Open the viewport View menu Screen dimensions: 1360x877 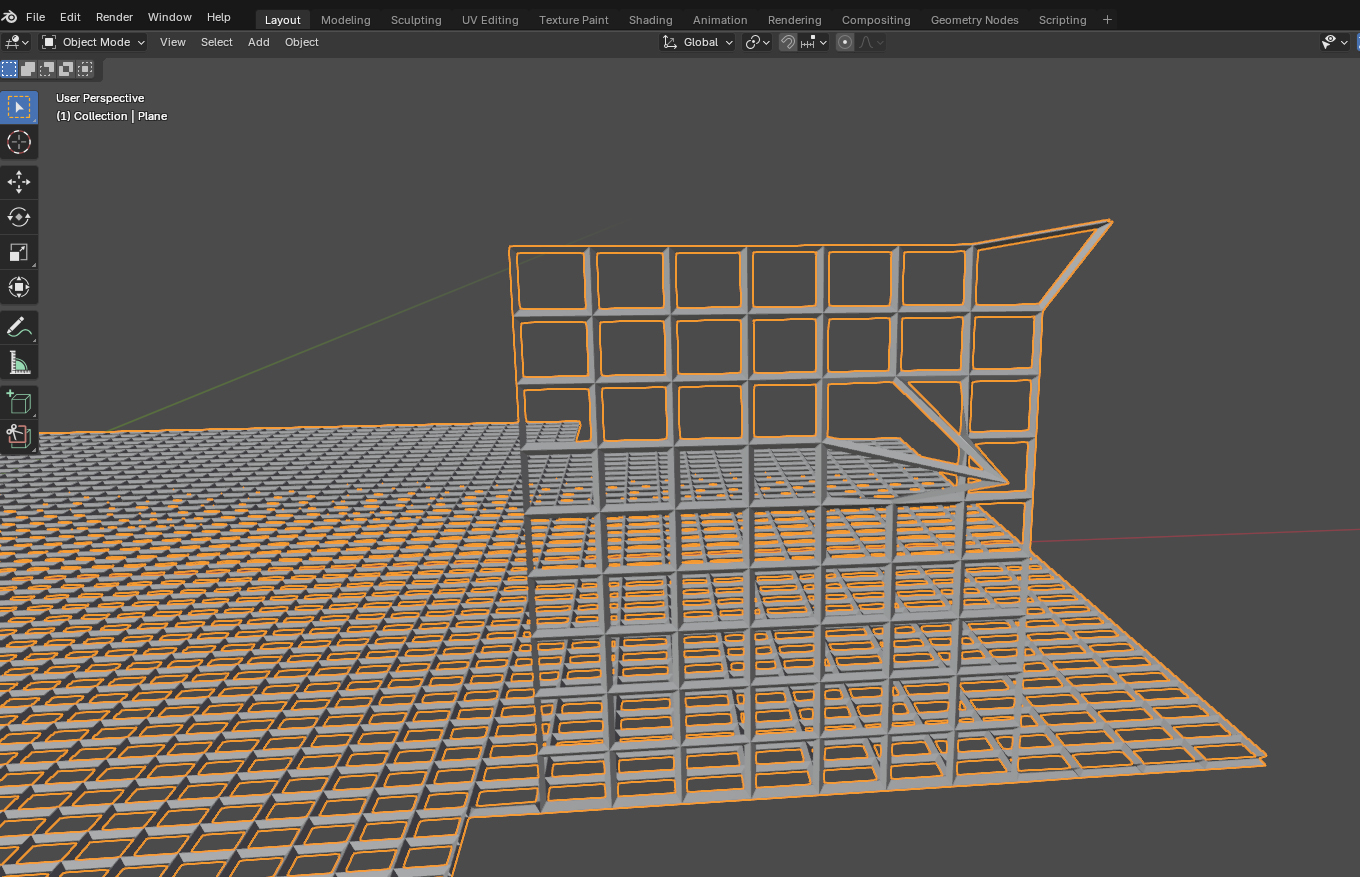click(x=173, y=42)
